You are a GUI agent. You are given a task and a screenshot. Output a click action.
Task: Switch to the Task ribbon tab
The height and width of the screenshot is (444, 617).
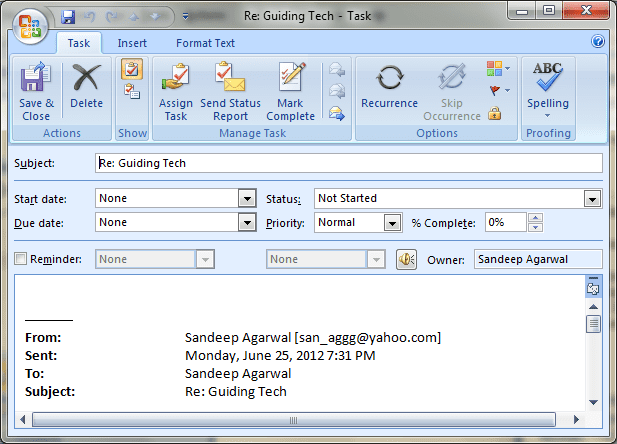click(79, 43)
